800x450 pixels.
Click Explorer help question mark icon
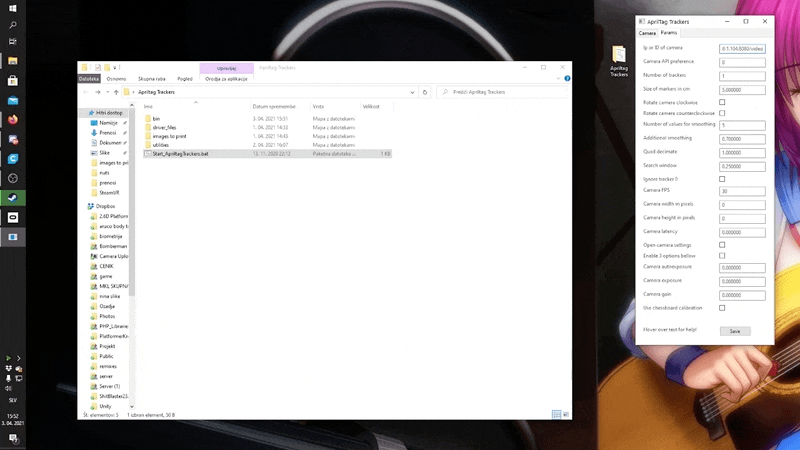[x=567, y=79]
